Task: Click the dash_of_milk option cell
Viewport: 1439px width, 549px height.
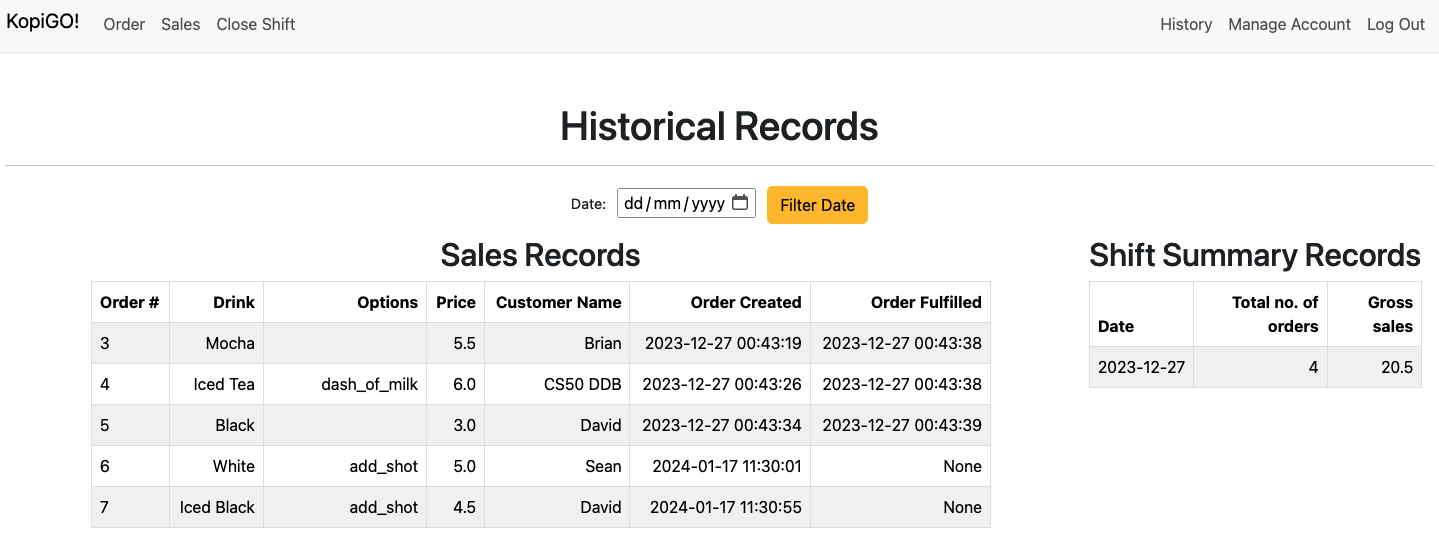Action: (x=369, y=384)
